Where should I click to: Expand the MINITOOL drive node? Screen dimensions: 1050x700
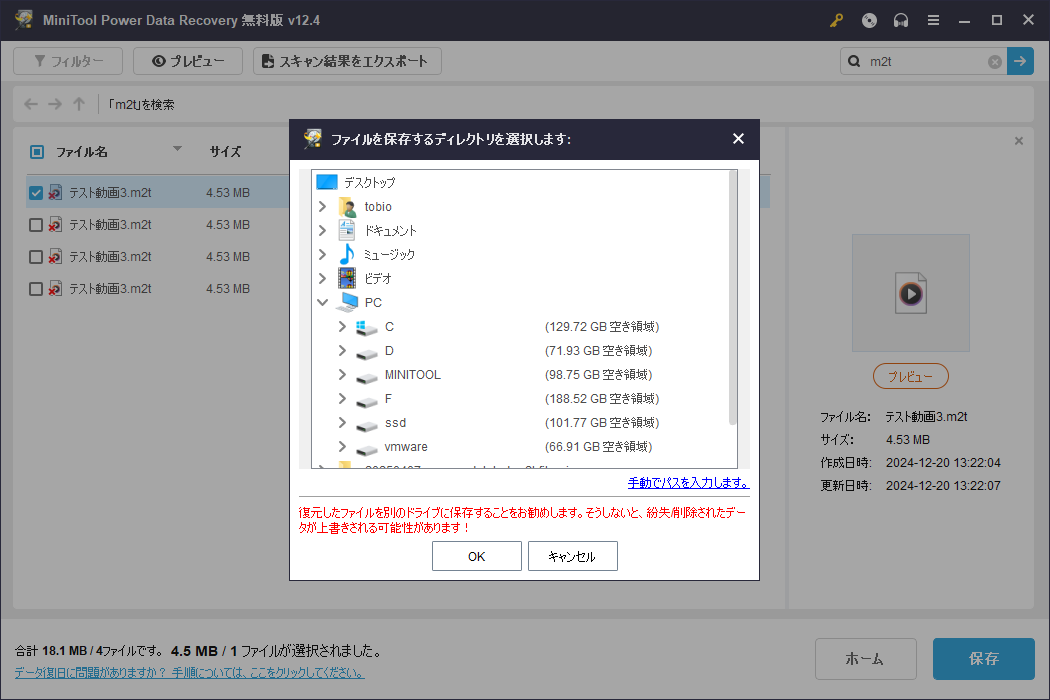click(342, 374)
